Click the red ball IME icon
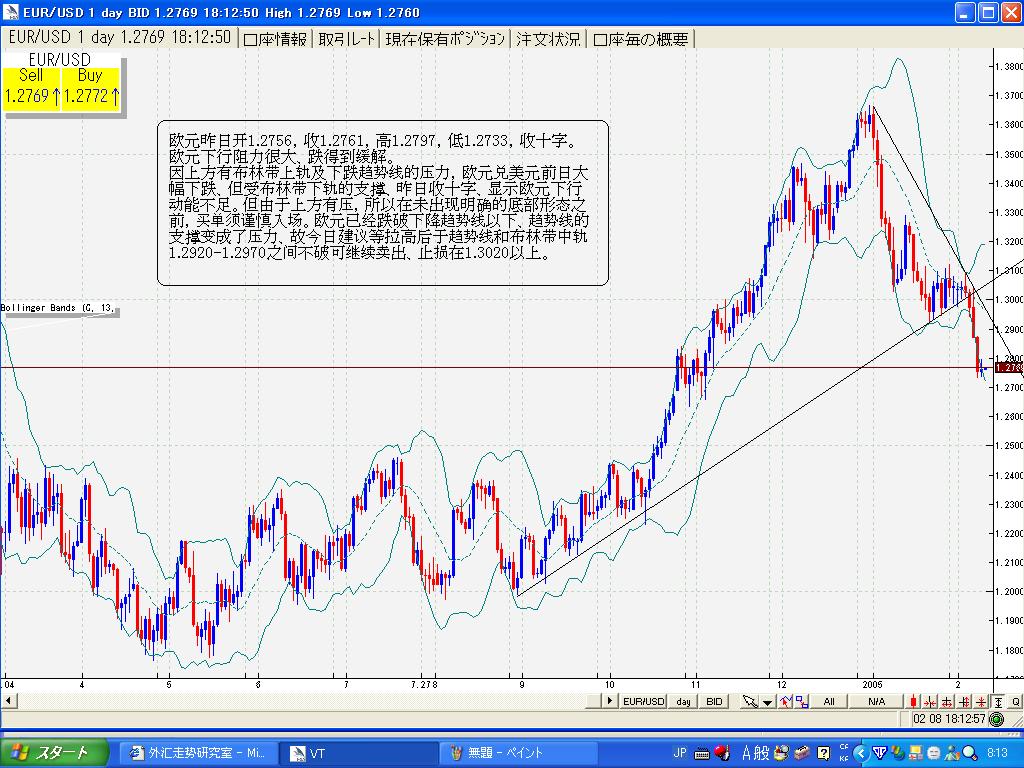 pyautogui.click(x=722, y=752)
